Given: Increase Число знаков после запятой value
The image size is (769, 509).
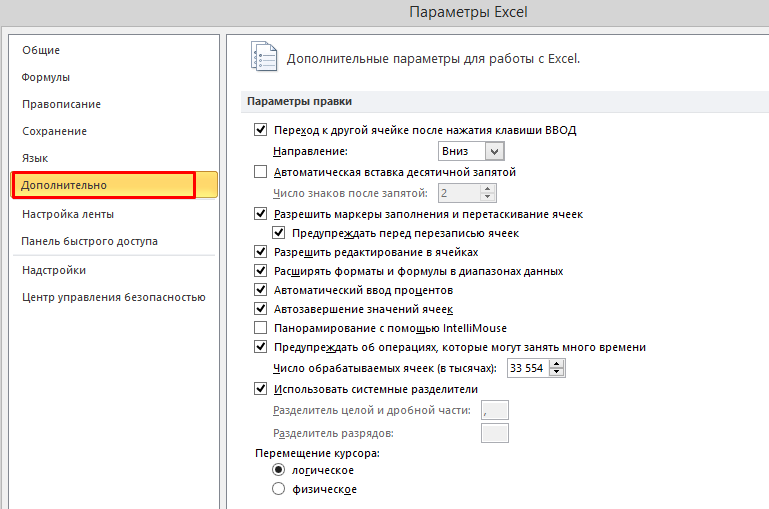Looking at the screenshot, I should click(487, 188).
